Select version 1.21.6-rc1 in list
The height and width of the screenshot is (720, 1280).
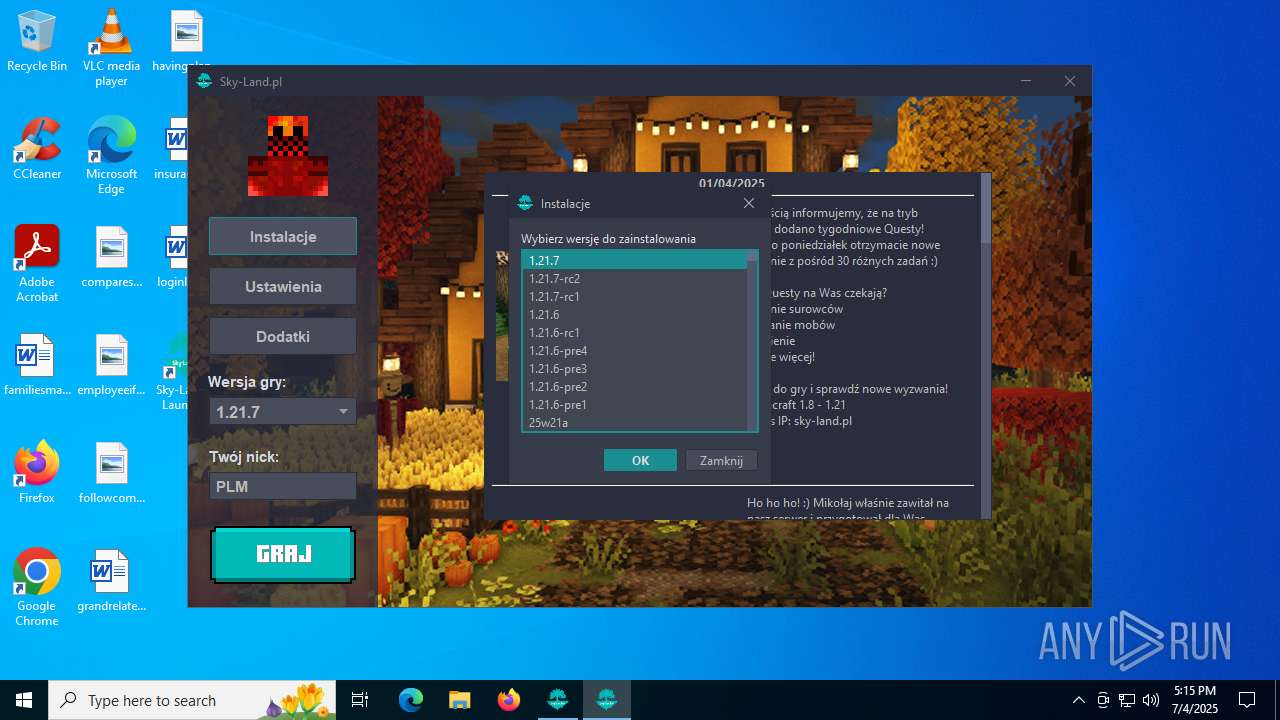click(634, 332)
